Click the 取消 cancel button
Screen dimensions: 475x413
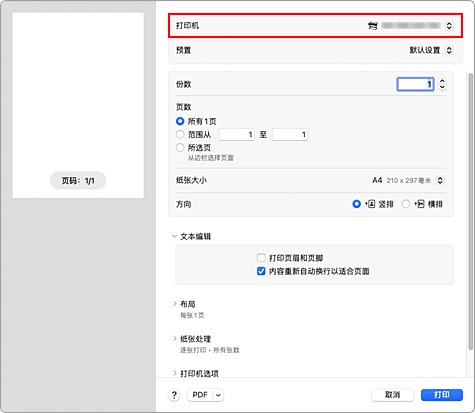393,395
